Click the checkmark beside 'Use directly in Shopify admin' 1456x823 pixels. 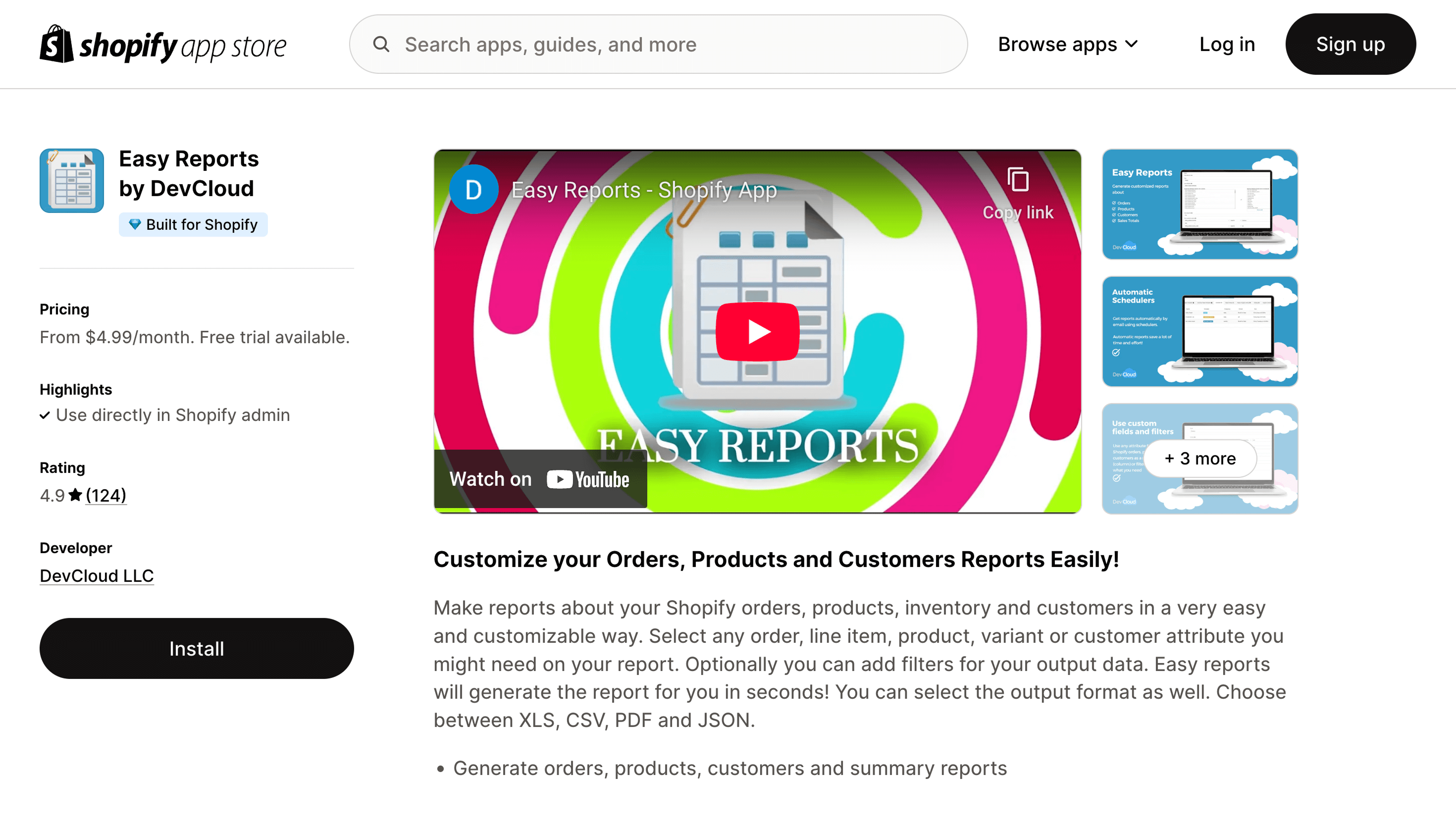(45, 415)
